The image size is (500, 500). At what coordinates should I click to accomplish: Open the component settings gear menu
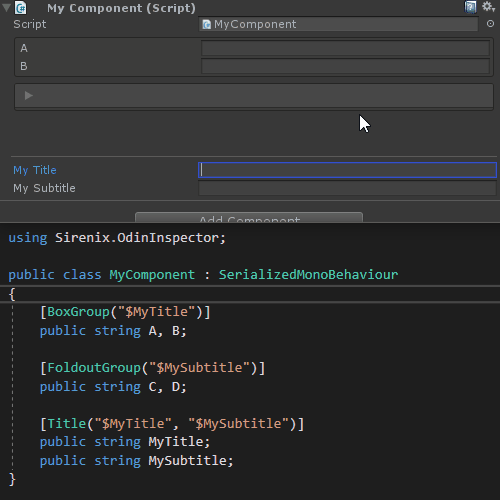(x=488, y=7)
